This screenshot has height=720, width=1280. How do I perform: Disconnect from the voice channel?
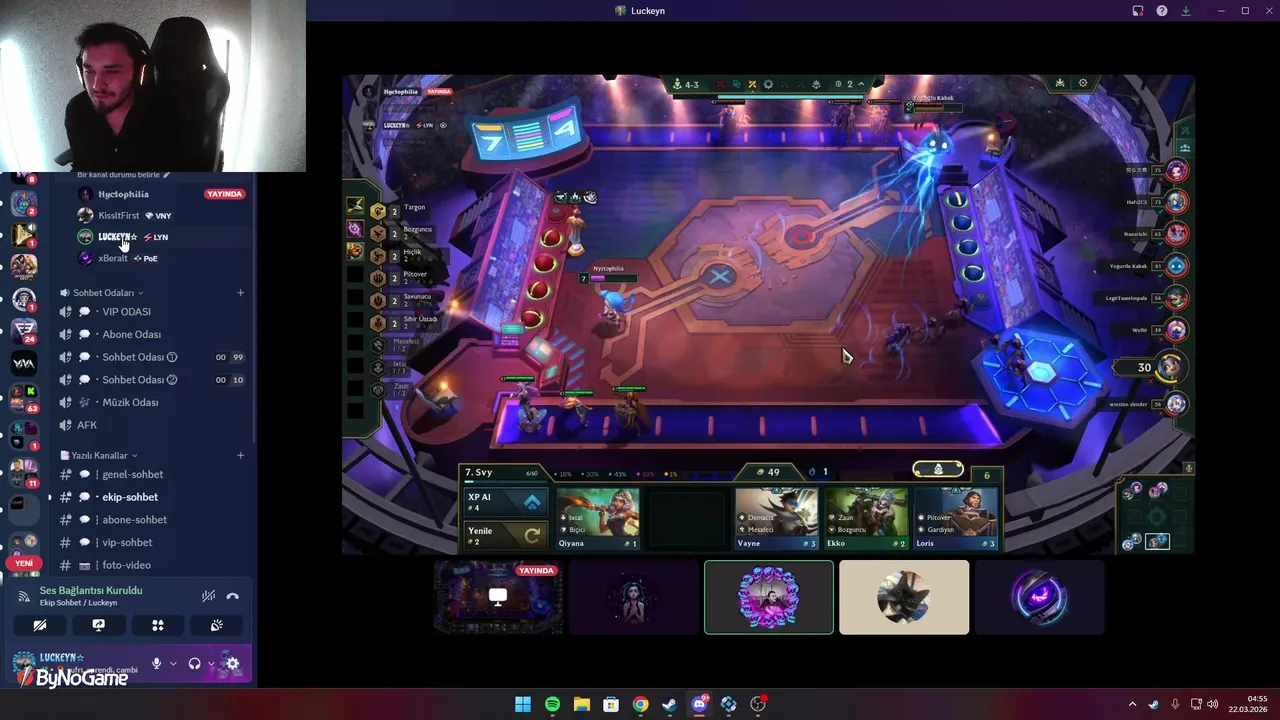pyautogui.click(x=233, y=596)
